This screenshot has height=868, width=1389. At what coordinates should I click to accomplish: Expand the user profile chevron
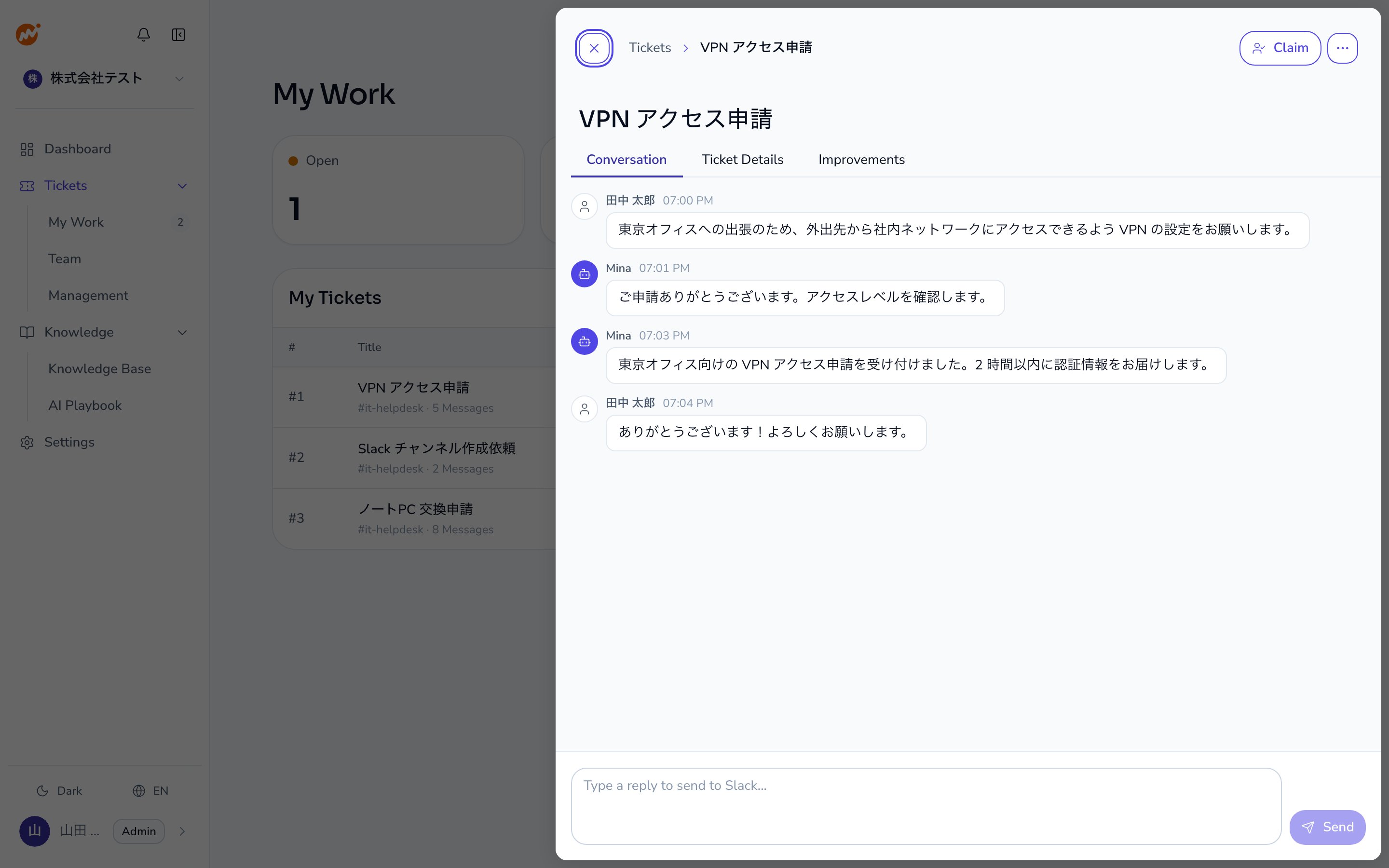click(182, 831)
